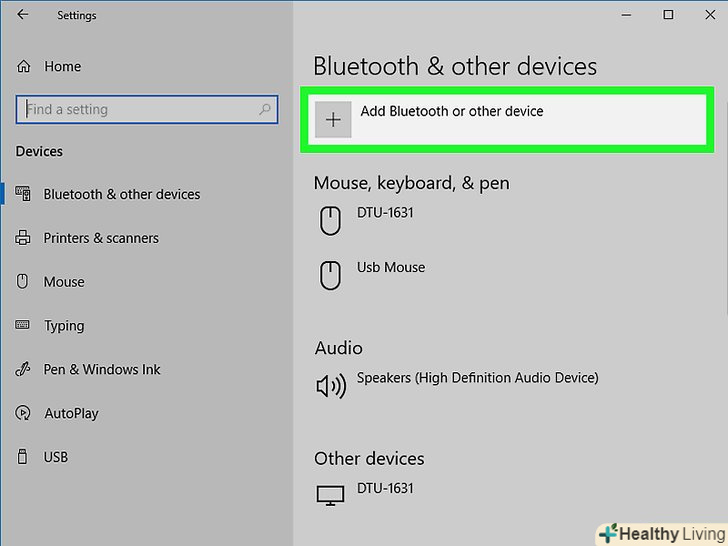
Task: Click Add Bluetooth or other device
Action: 452,112
